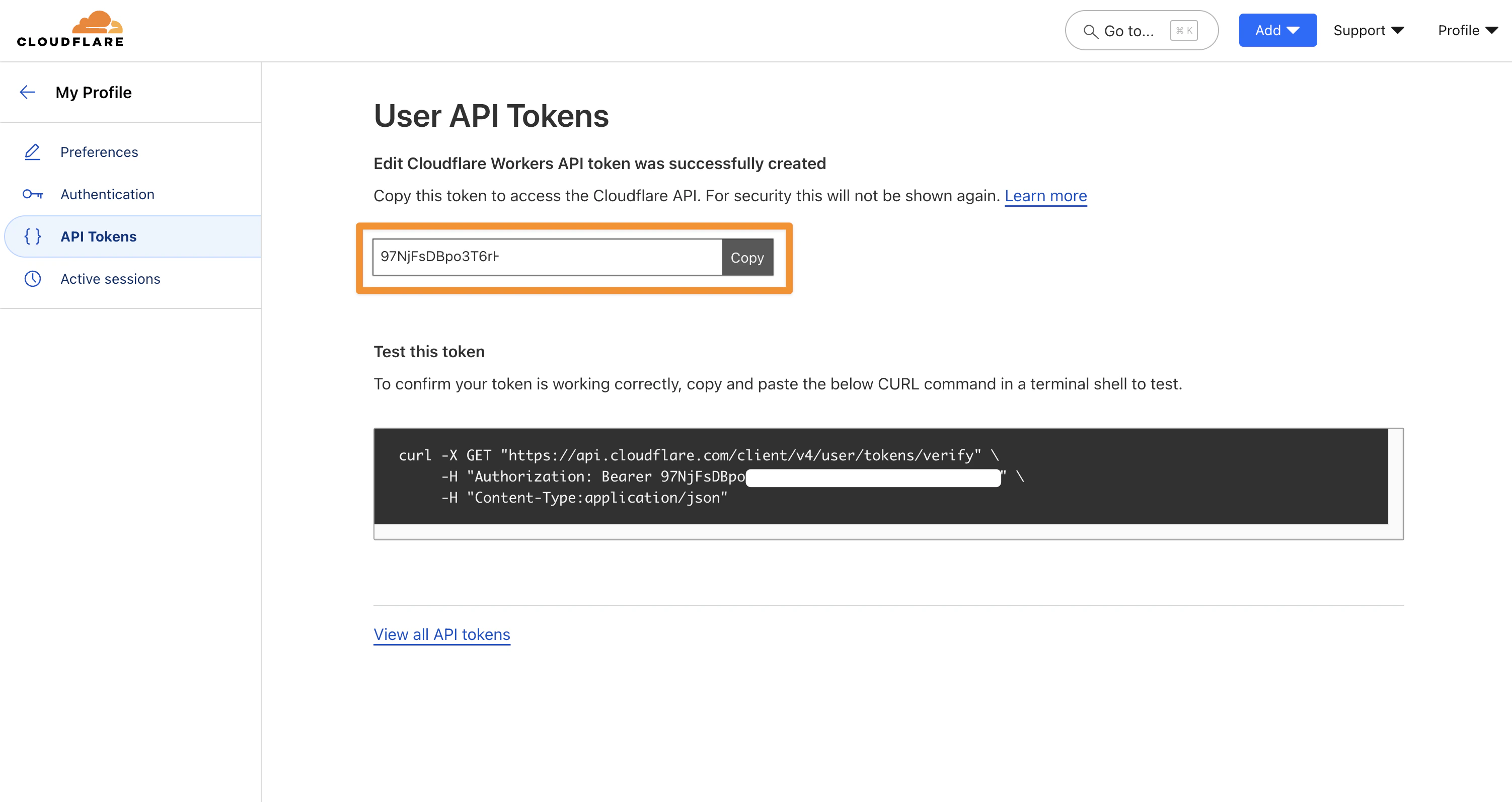Click the curl command code block
Image resolution: width=1512 pixels, height=802 pixels.
(880, 476)
